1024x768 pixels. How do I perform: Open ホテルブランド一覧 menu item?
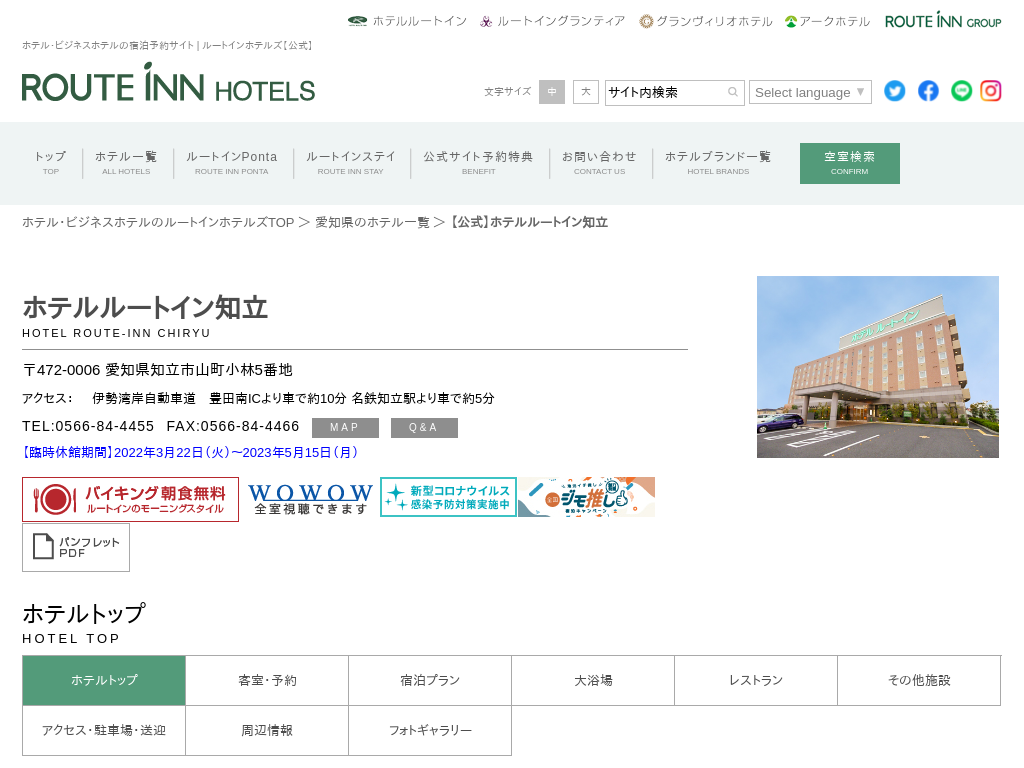[718, 163]
